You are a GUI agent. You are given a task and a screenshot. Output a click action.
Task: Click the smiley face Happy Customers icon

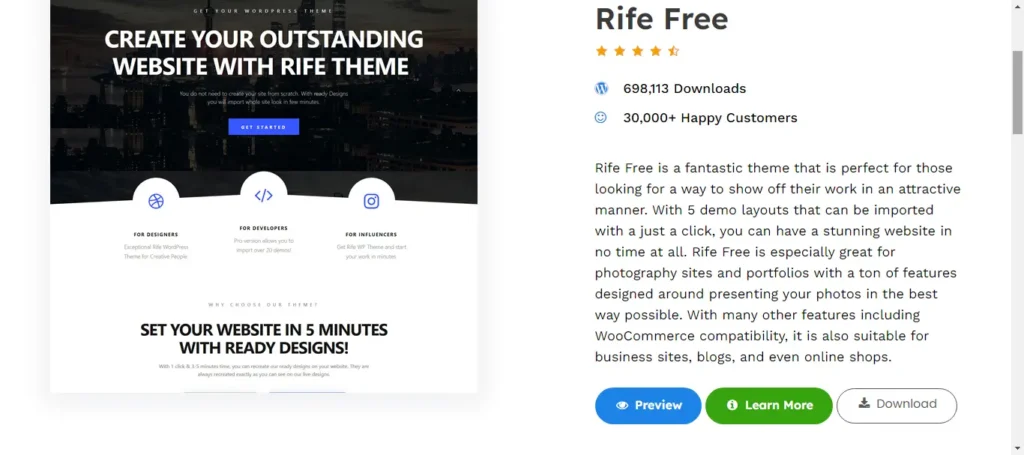[x=601, y=118]
